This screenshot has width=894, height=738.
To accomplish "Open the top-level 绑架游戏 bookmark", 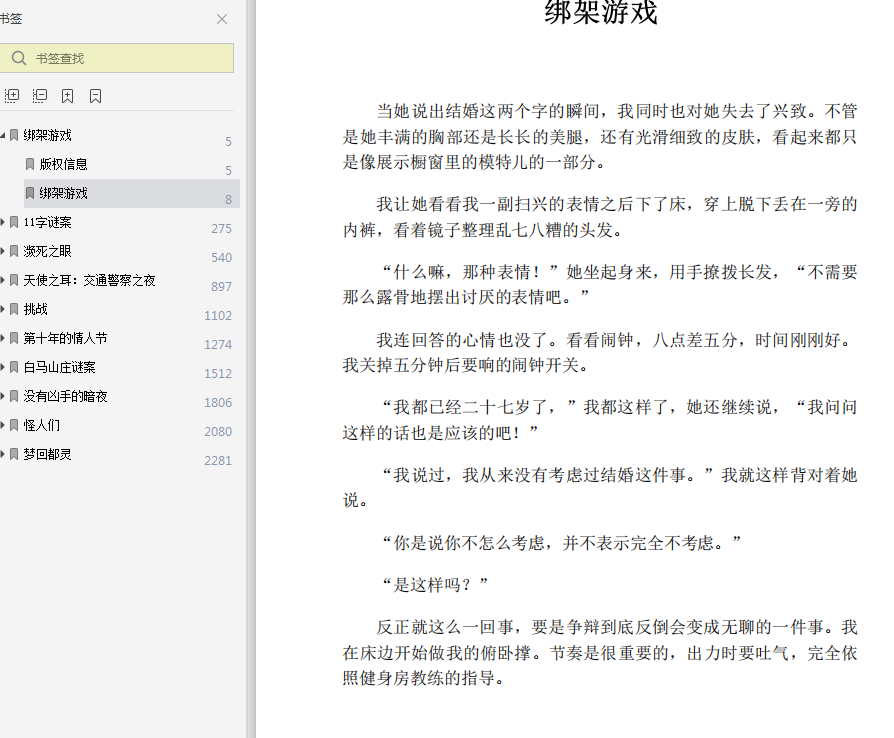I will [x=47, y=135].
